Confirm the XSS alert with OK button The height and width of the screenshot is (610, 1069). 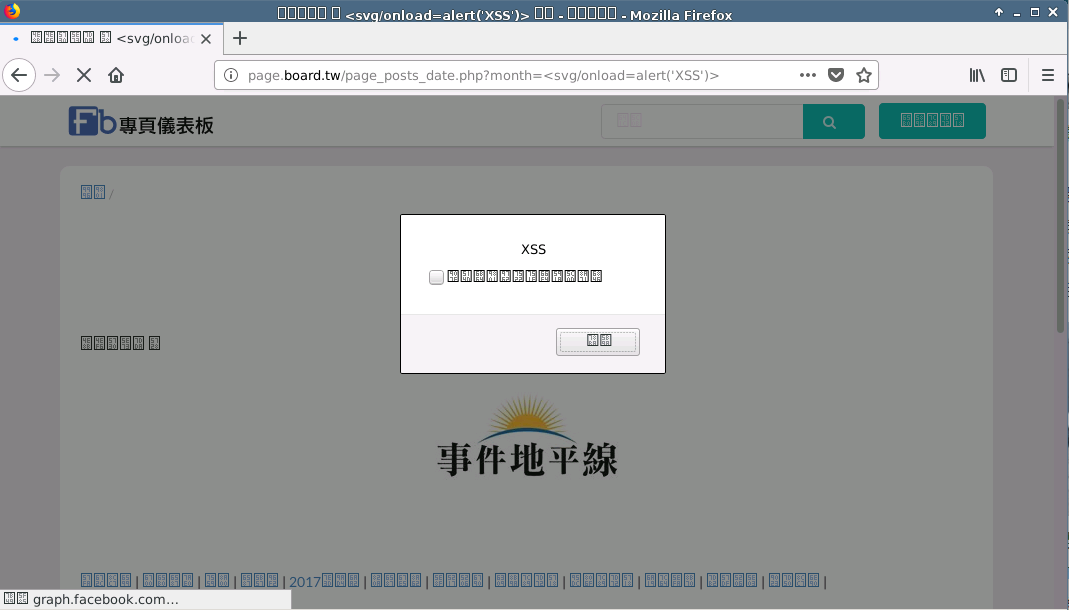[598, 341]
